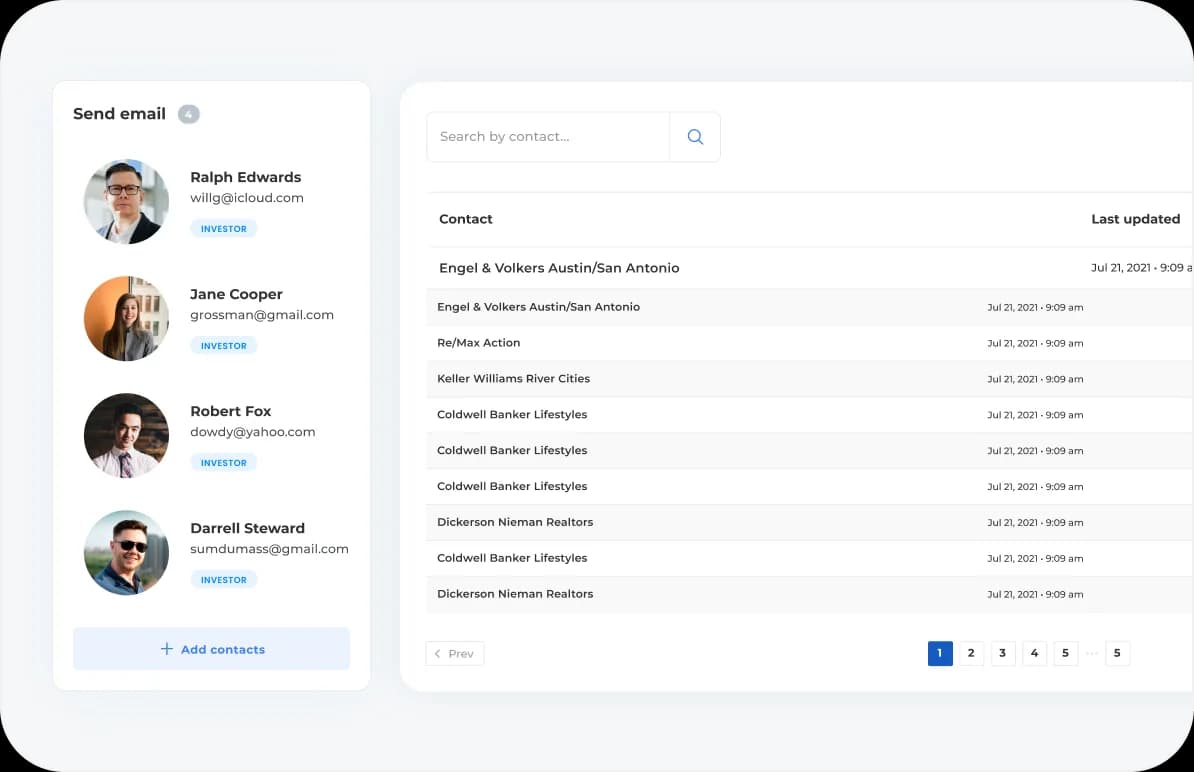Screen dimensions: 1194x772
Task: Jump to page 3
Action: coord(1002,654)
